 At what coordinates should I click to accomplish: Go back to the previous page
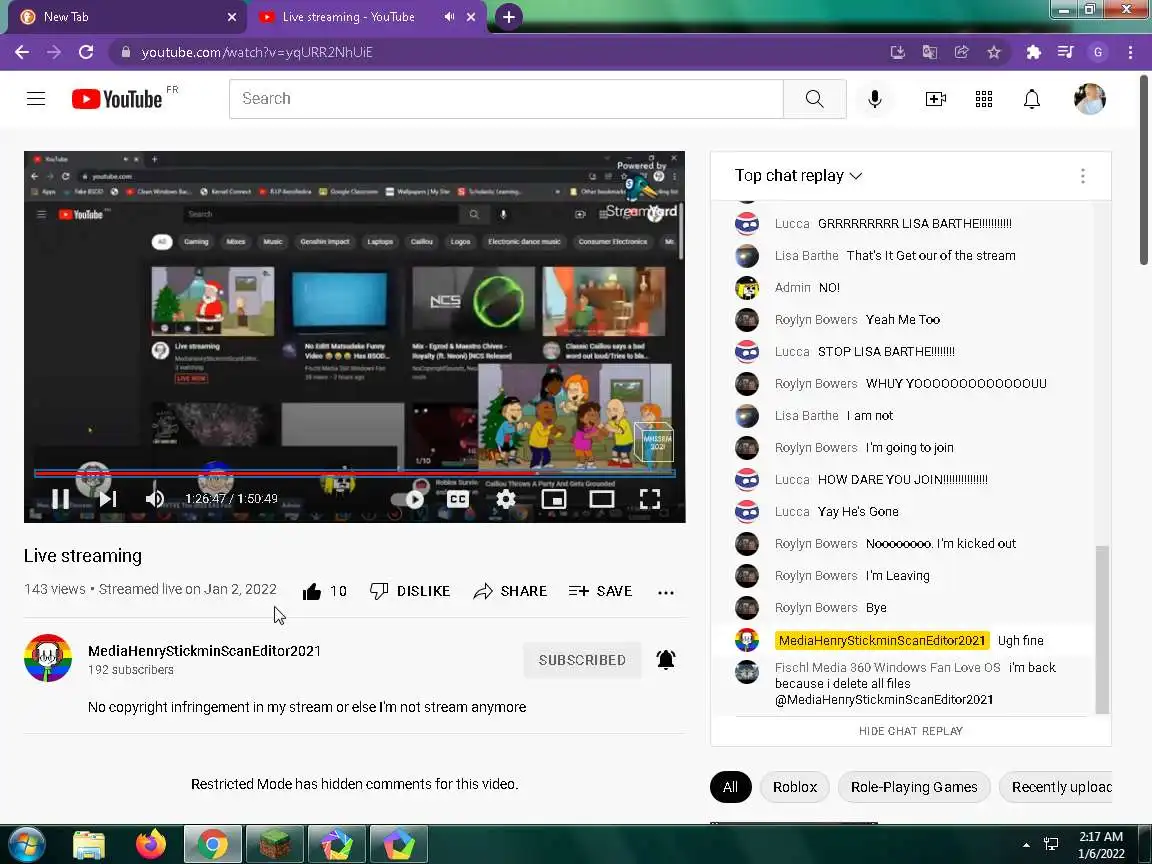pos(22,52)
